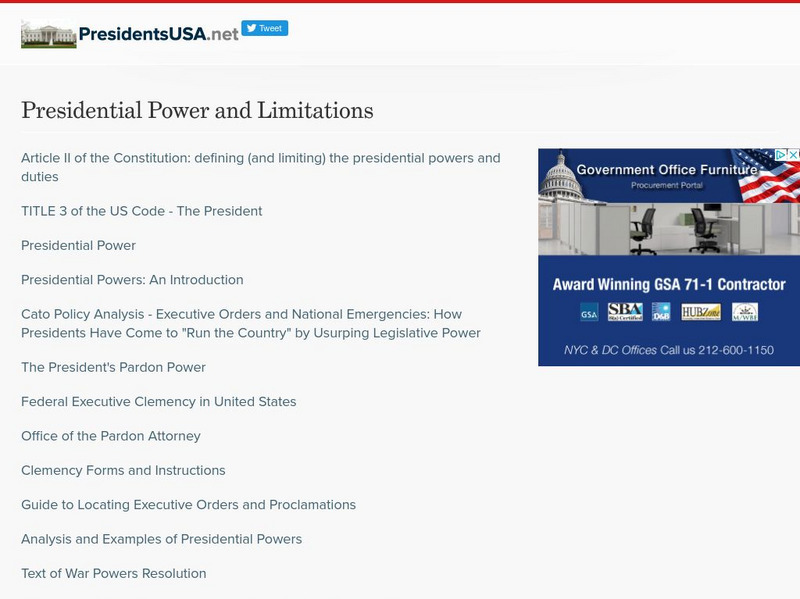Click the HUBZone logo in the ad
Viewport: 800px width, 599px height.
[701, 312]
